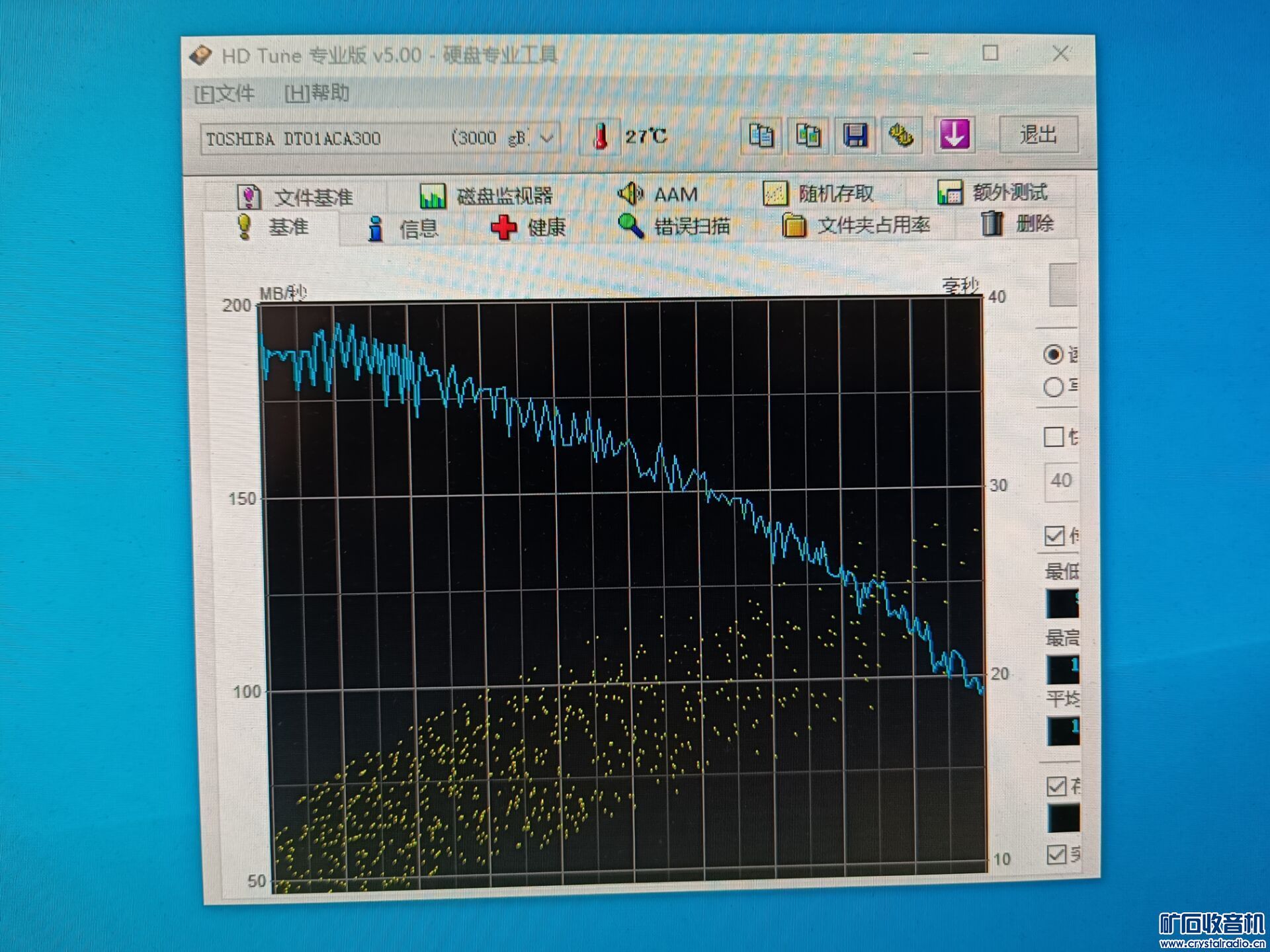Click the blue 信息 info icon
This screenshot has height=952, width=1270.
click(x=376, y=229)
